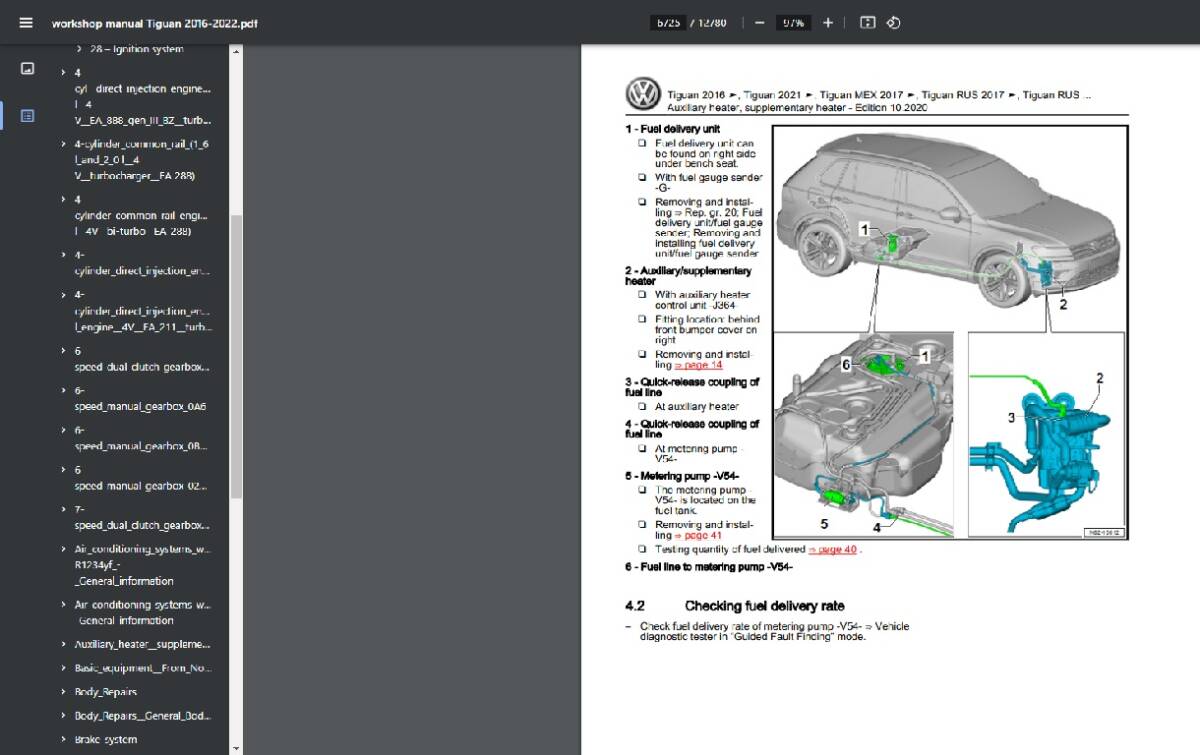Screen dimensions: 1200x755
Task: Click the fuel tank detail diagram
Action: pos(864,435)
